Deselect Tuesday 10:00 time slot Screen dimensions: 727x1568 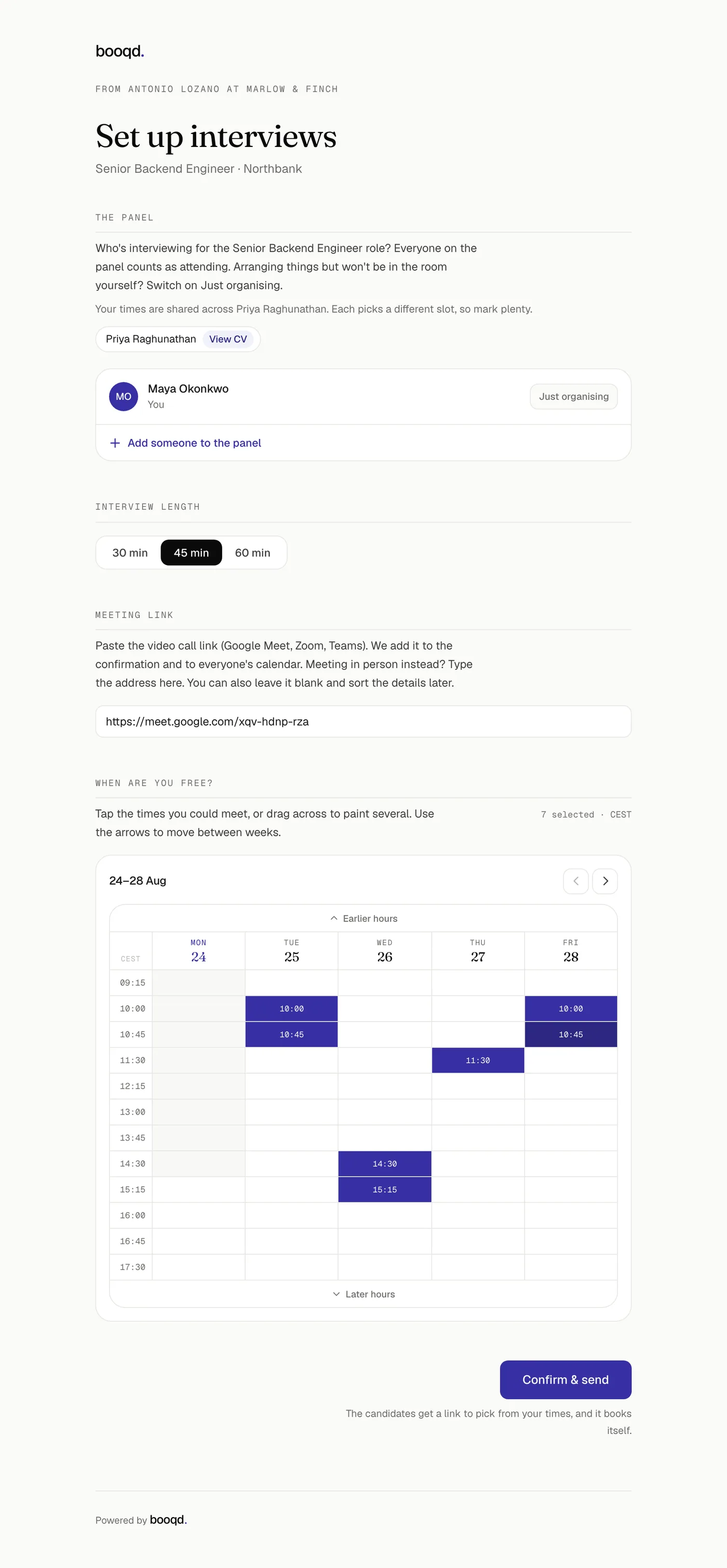click(x=291, y=1009)
